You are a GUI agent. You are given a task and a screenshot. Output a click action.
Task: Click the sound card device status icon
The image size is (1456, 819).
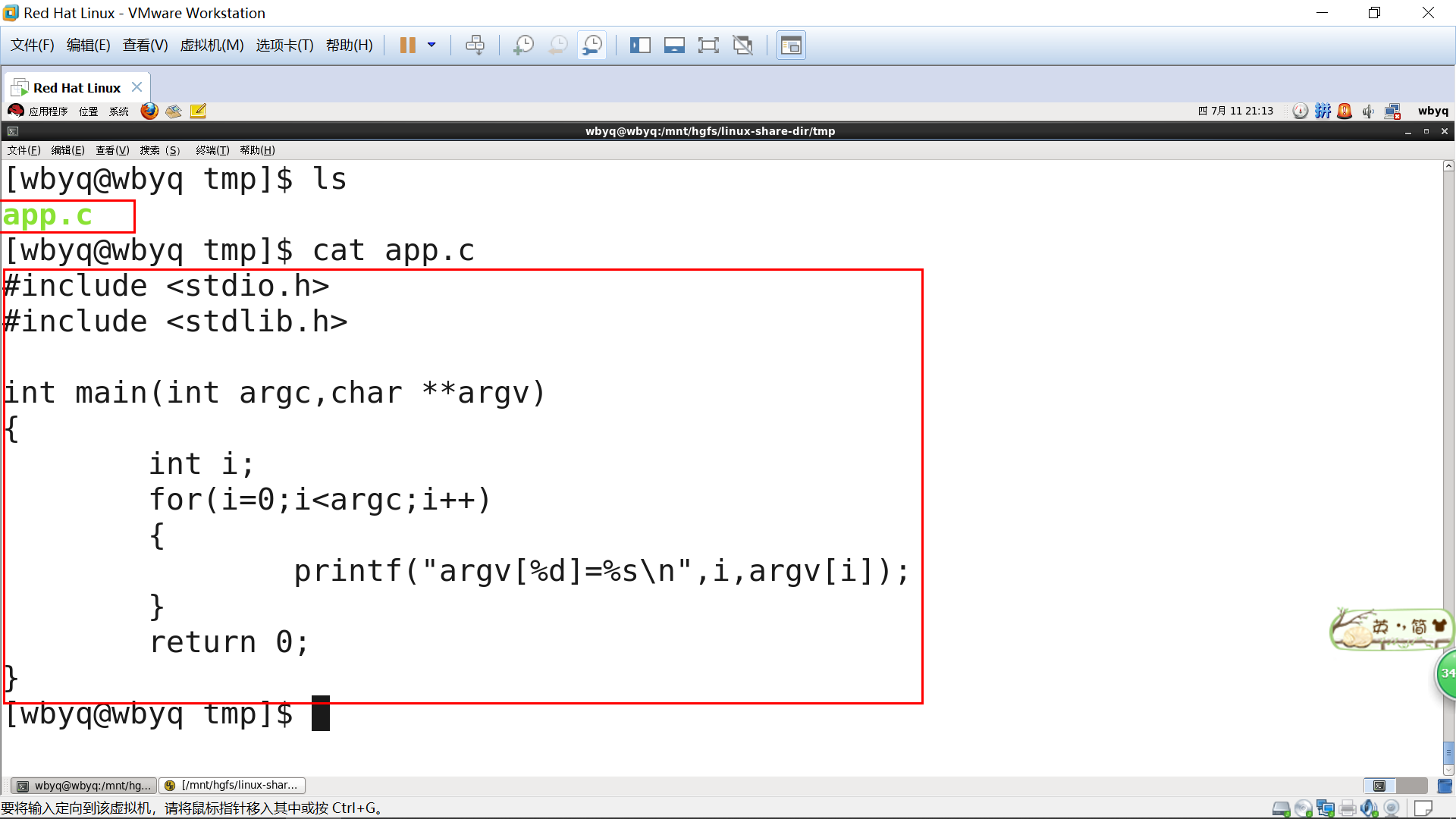(1369, 808)
